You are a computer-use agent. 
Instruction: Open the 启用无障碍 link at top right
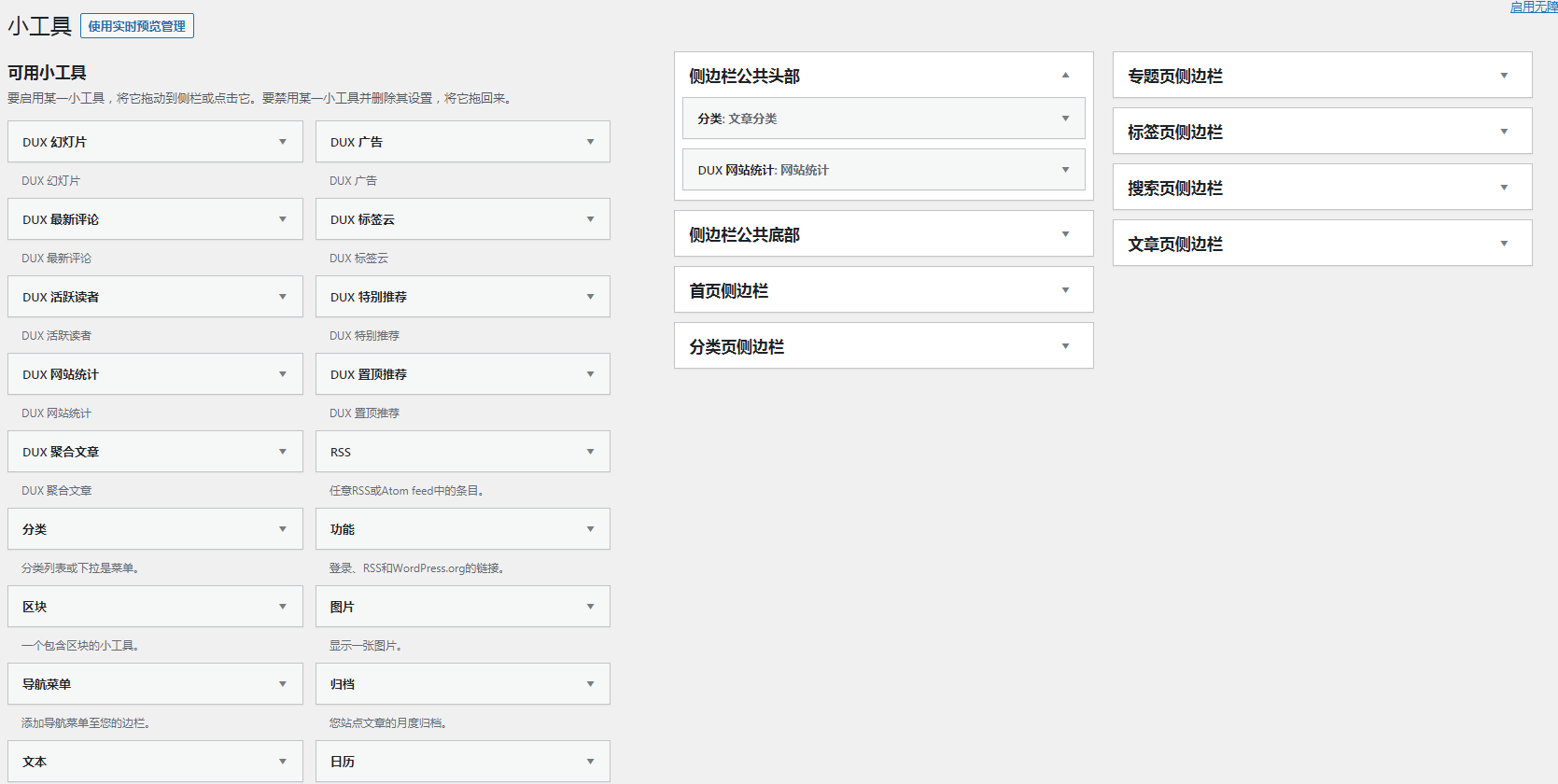[1533, 7]
